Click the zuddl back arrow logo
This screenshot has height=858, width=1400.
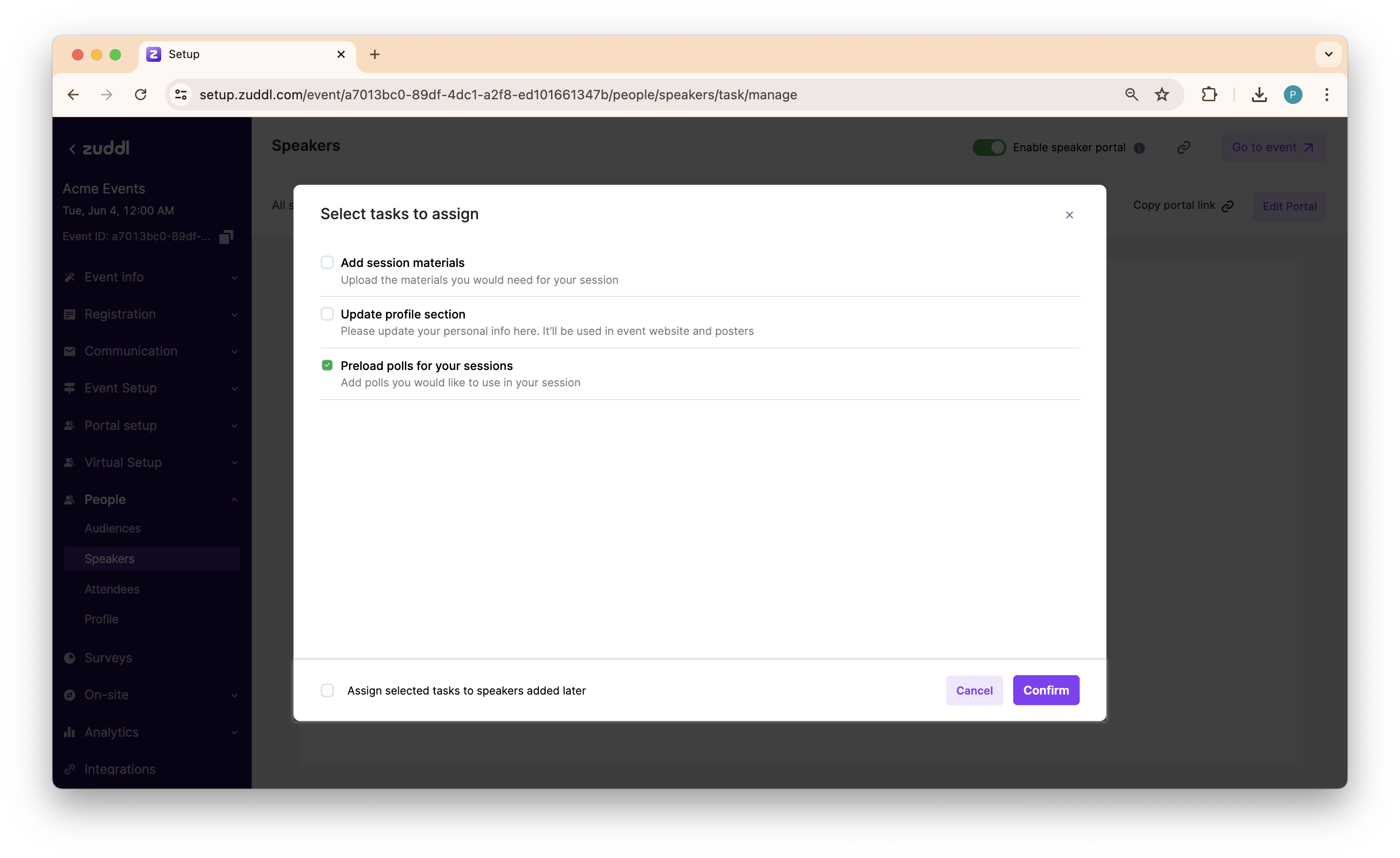(x=99, y=148)
